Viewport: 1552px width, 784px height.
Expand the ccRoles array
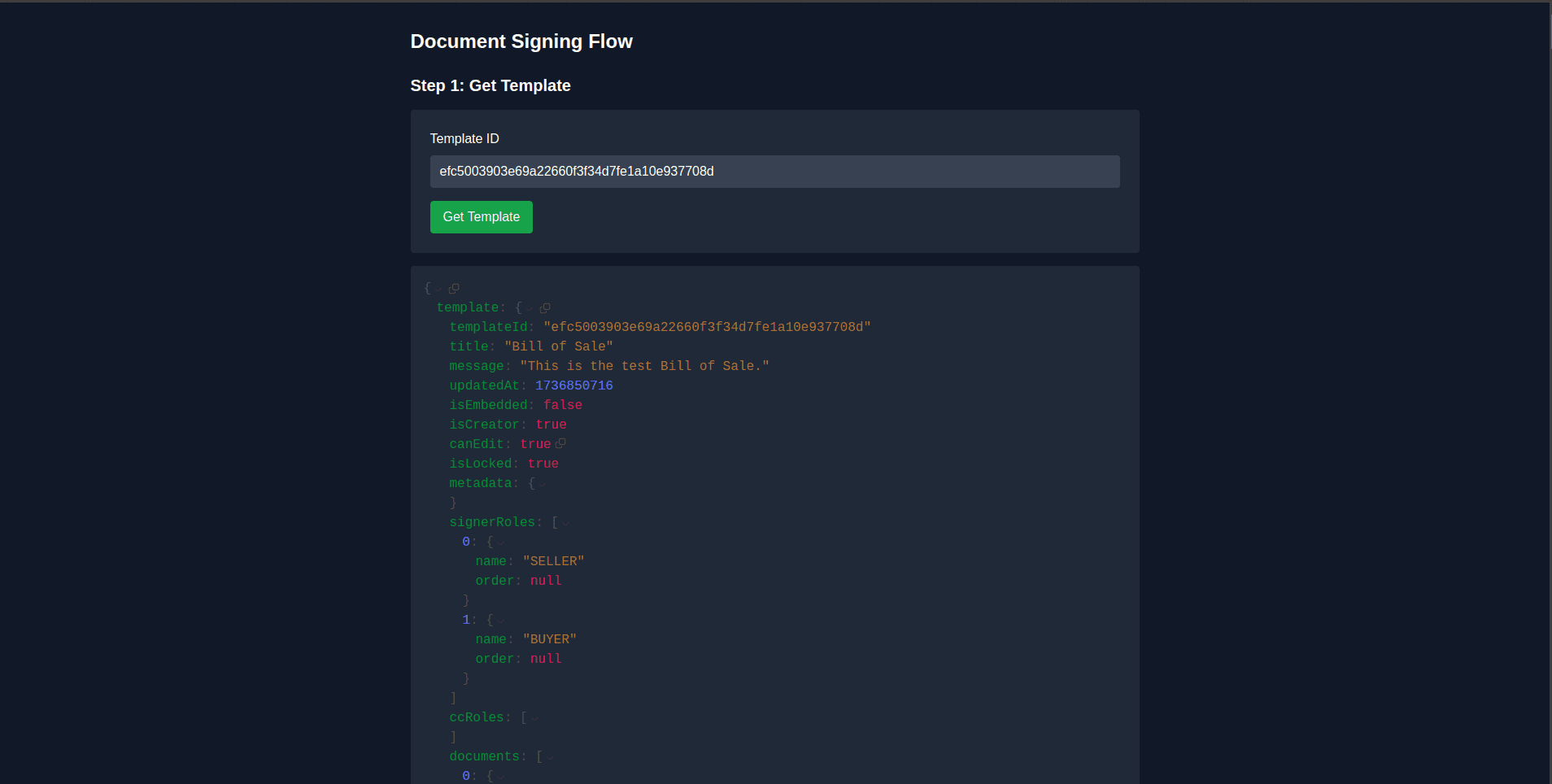pos(534,717)
